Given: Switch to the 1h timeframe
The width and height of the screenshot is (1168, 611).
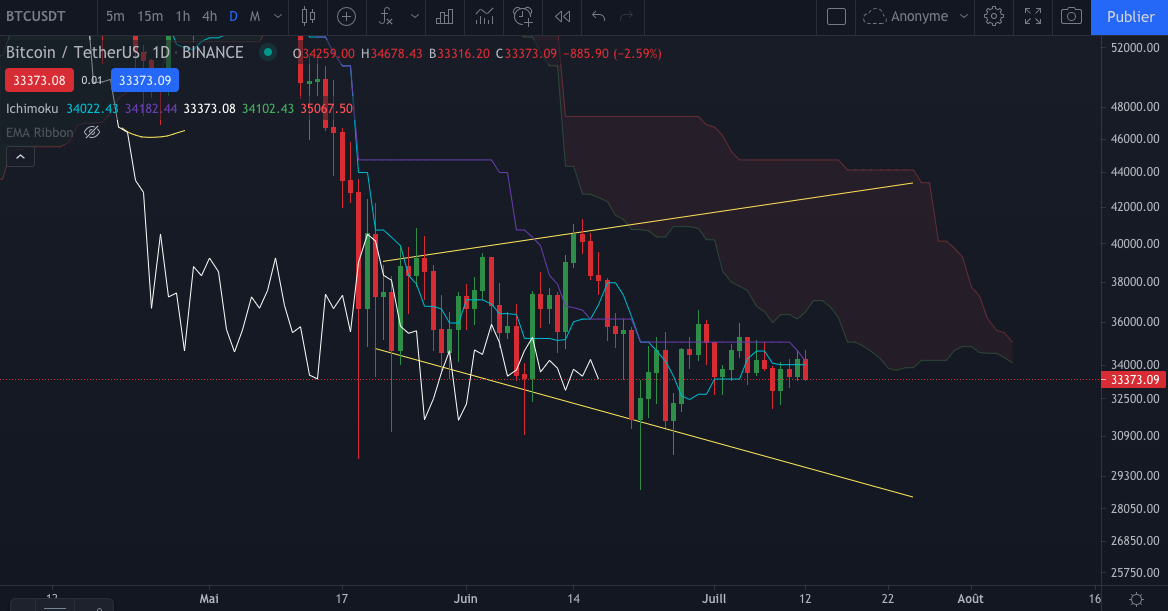Looking at the screenshot, I should [182, 17].
